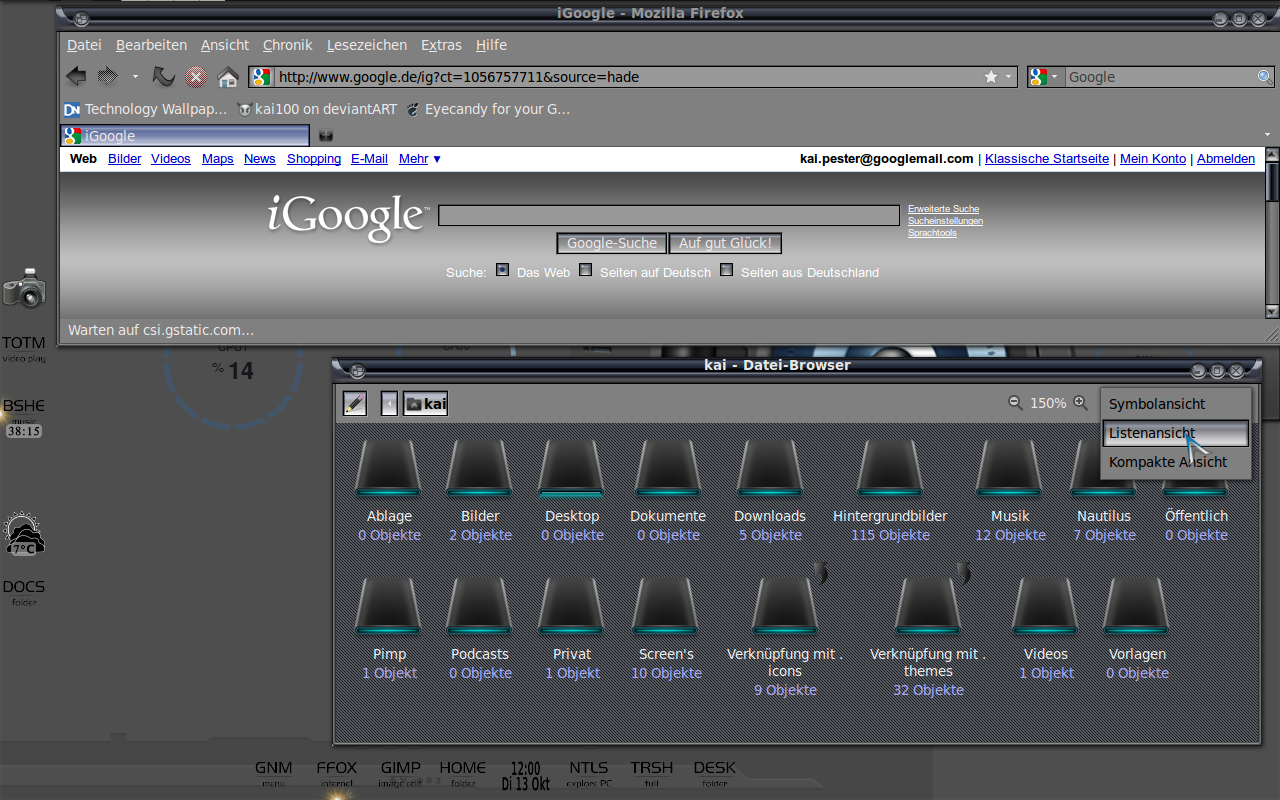This screenshot has width=1280, height=800.
Task: Open GIMP dock launcher
Action: tap(400, 773)
